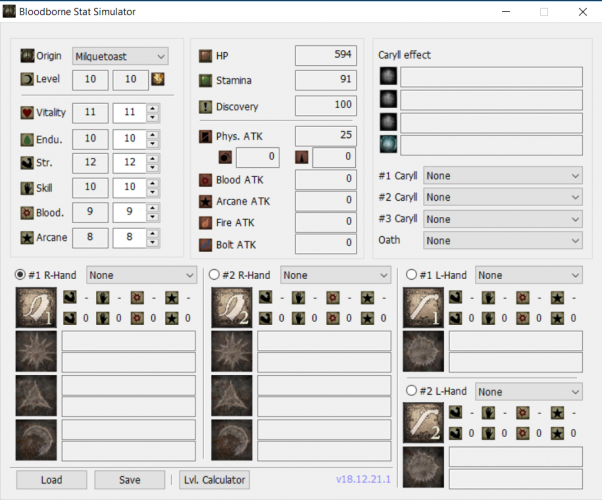Close the Bloodborne Stat Simulator window

583,12
